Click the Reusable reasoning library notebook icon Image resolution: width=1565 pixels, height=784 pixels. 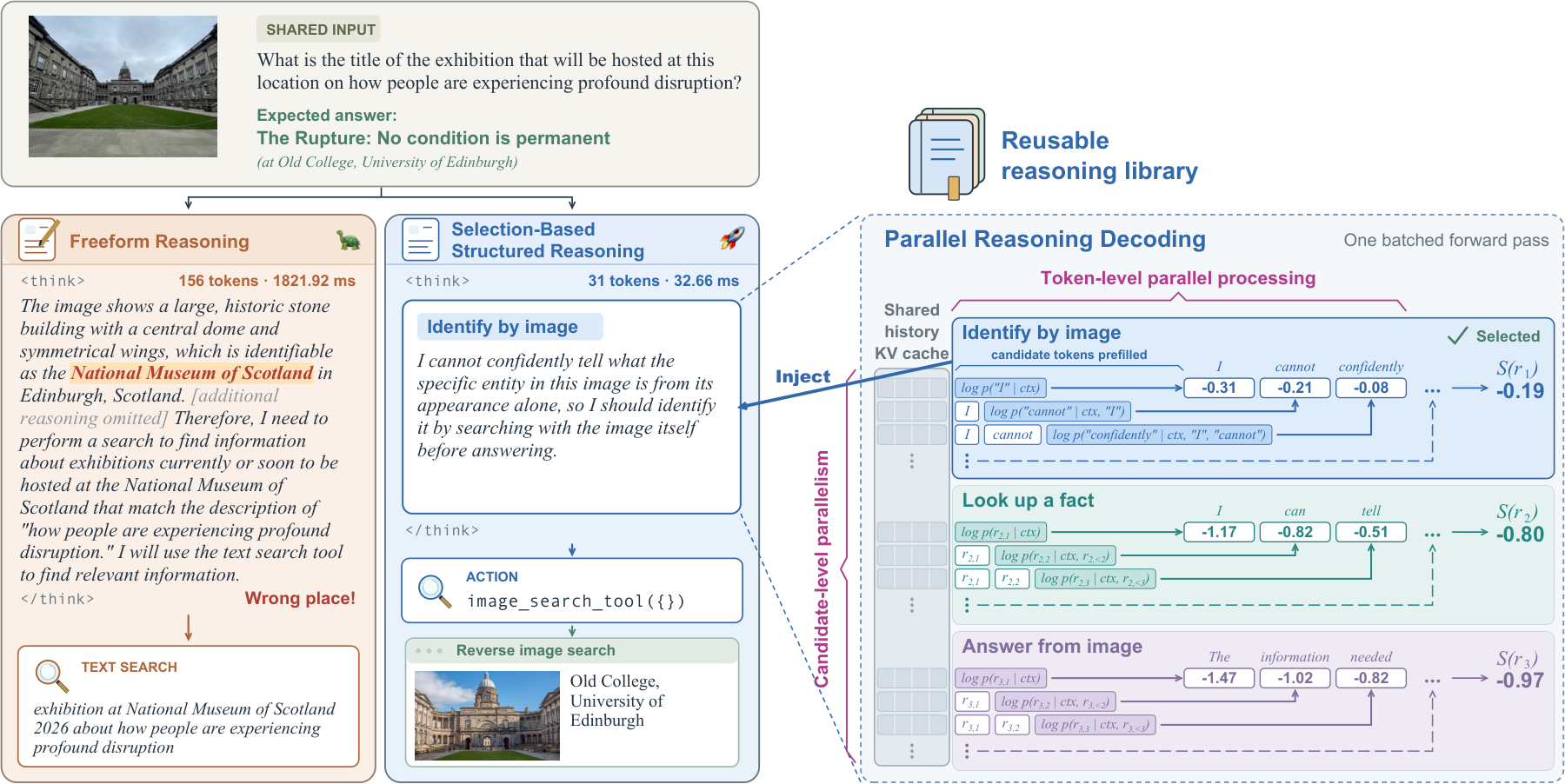[947, 154]
